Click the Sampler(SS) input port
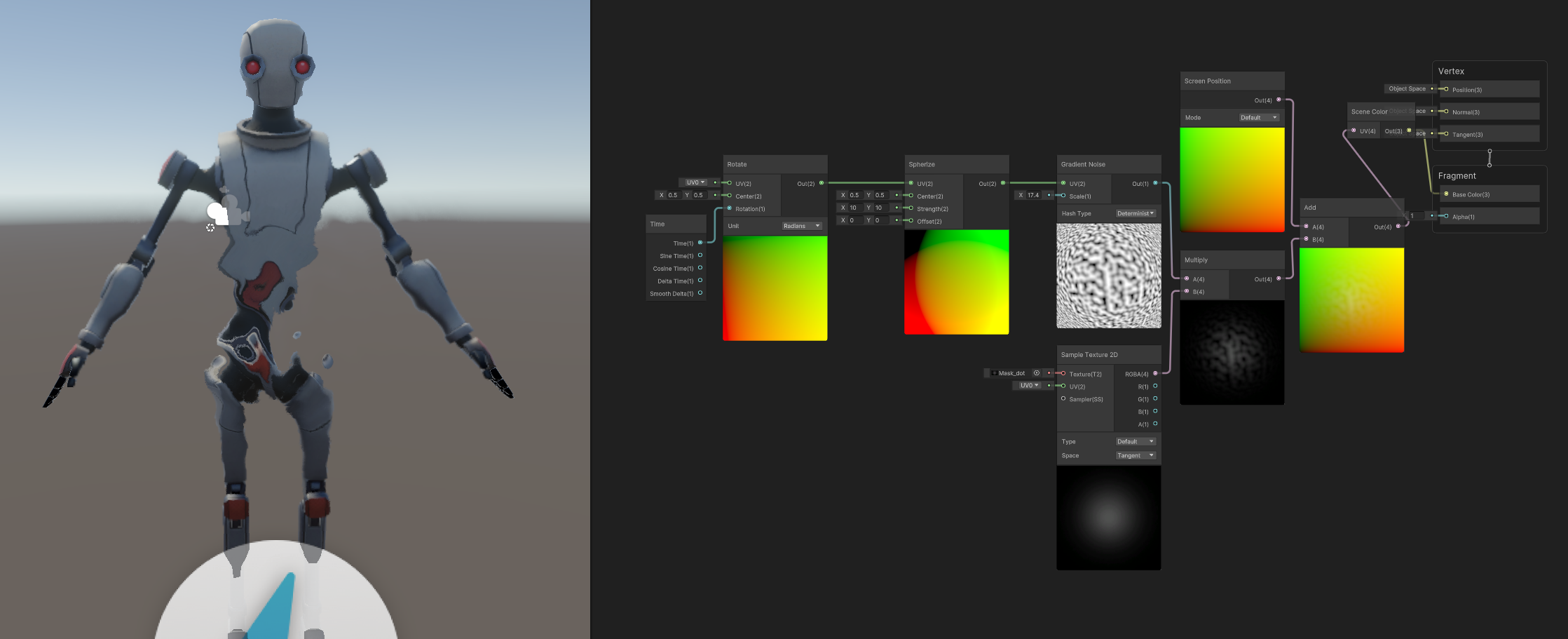The image size is (1568, 639). click(x=1063, y=398)
